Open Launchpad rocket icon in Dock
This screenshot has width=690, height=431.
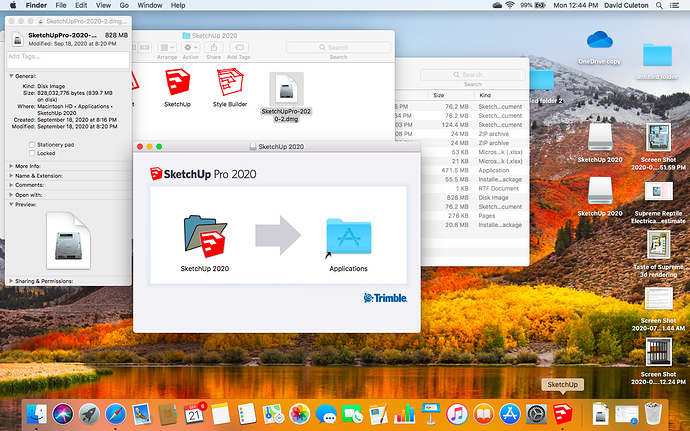[x=89, y=414]
